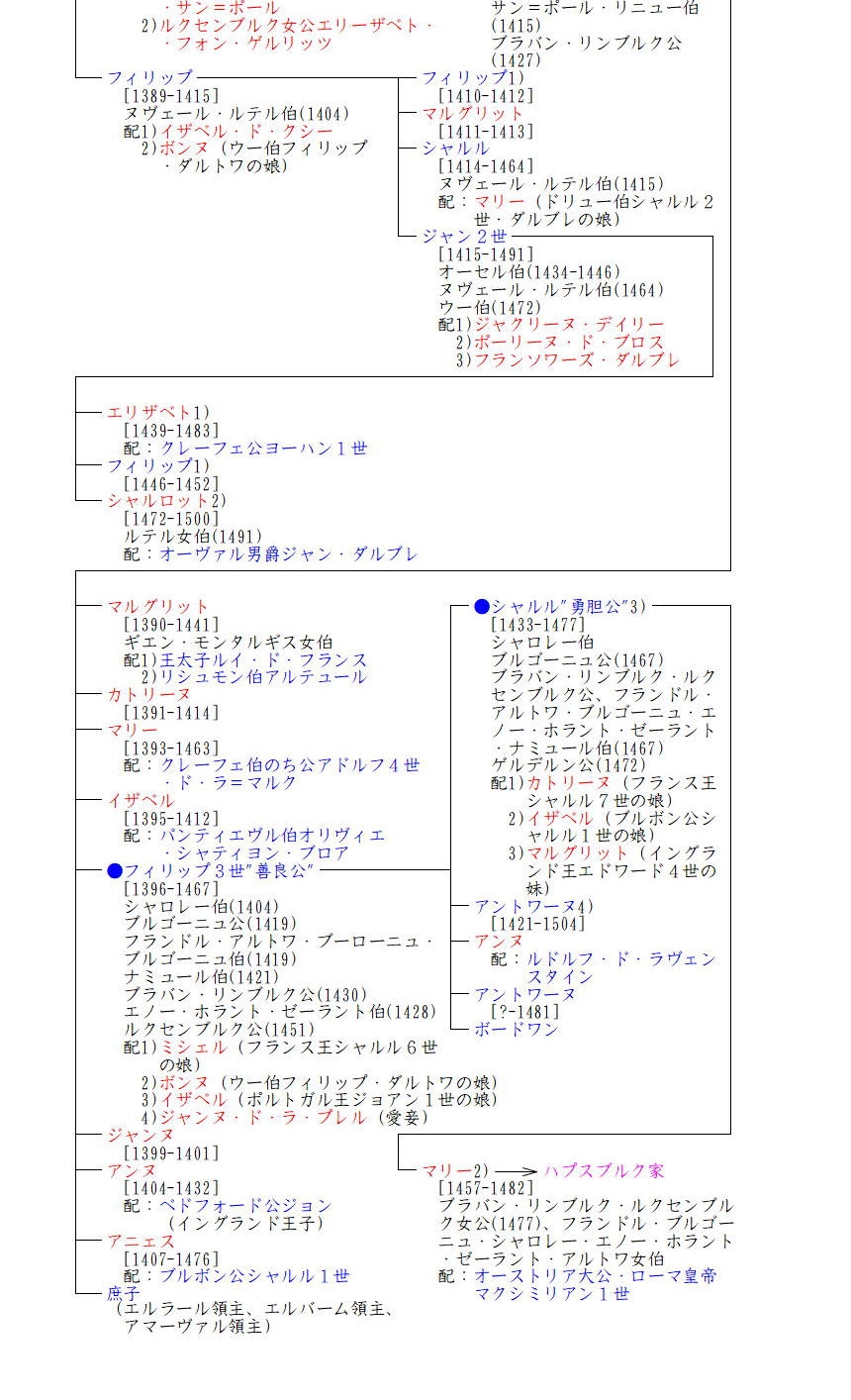Click the 庶子 link at bottom

(x=124, y=1293)
